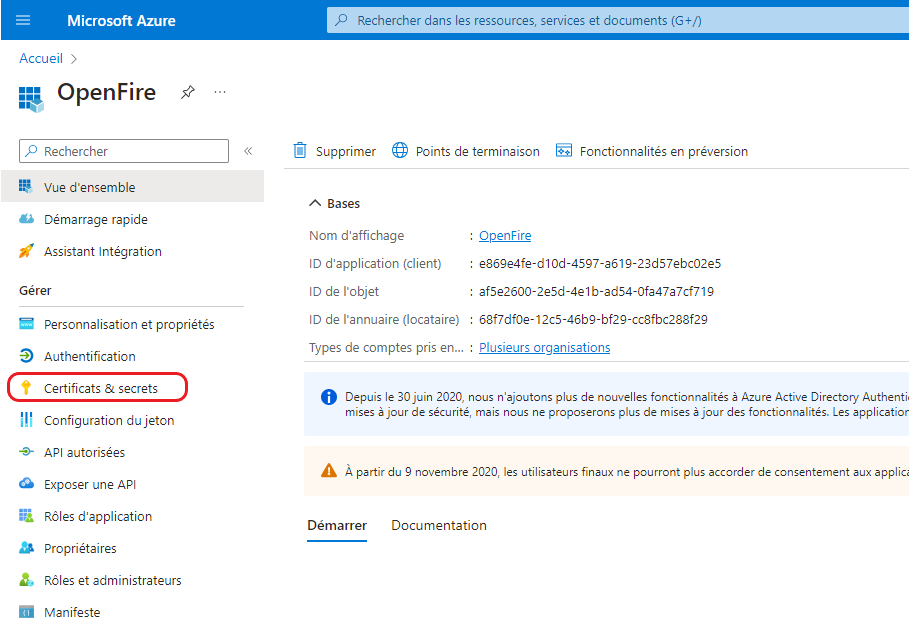Open Démarrage rapide
The height and width of the screenshot is (631, 909).
tap(96, 219)
